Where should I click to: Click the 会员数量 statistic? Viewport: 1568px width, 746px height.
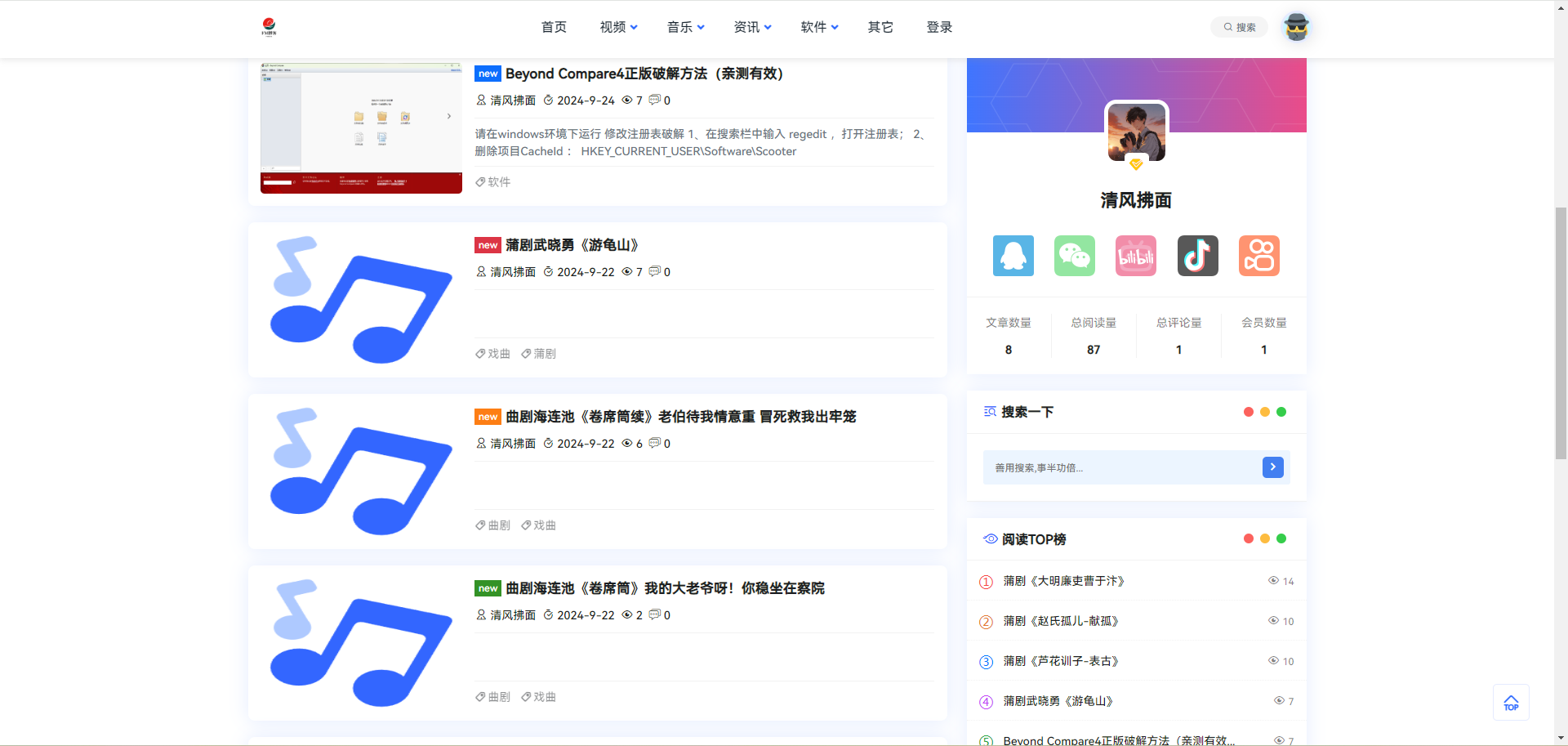click(1264, 336)
